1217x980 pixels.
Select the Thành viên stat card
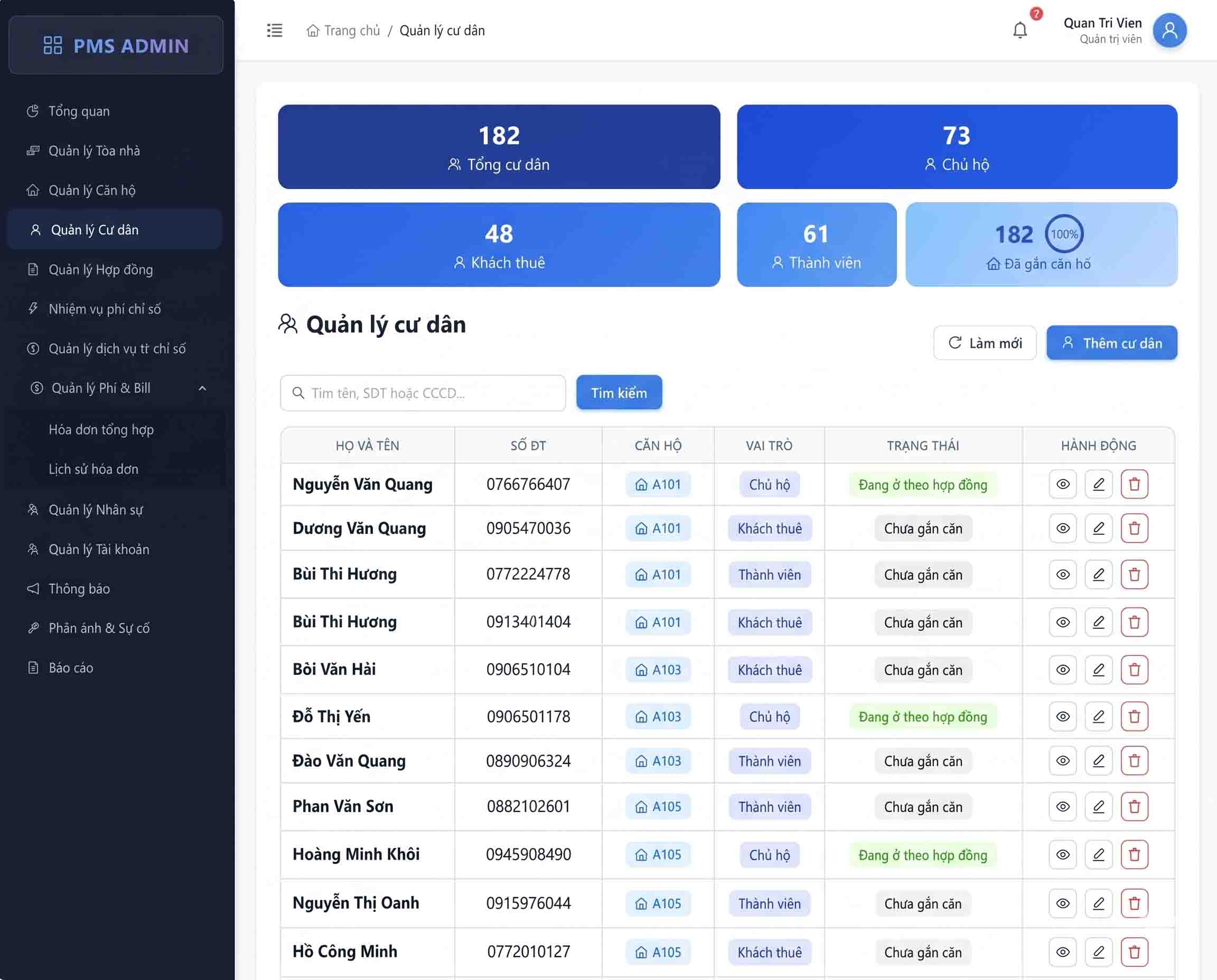pos(817,244)
